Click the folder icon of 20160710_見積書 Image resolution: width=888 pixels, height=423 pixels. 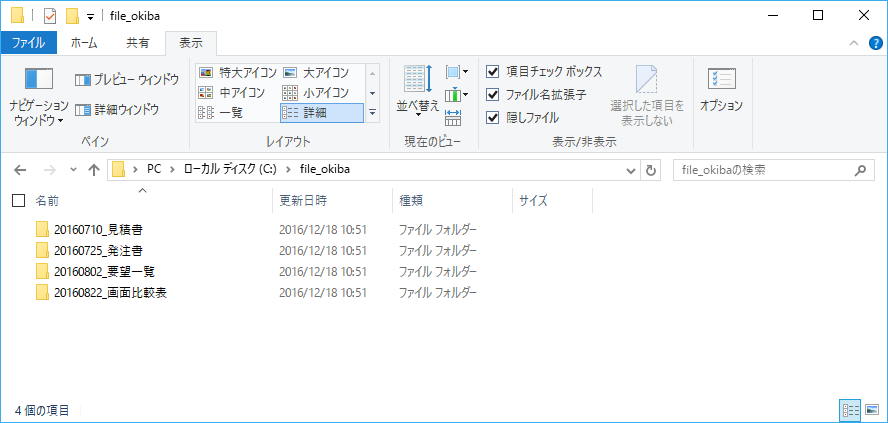42,229
